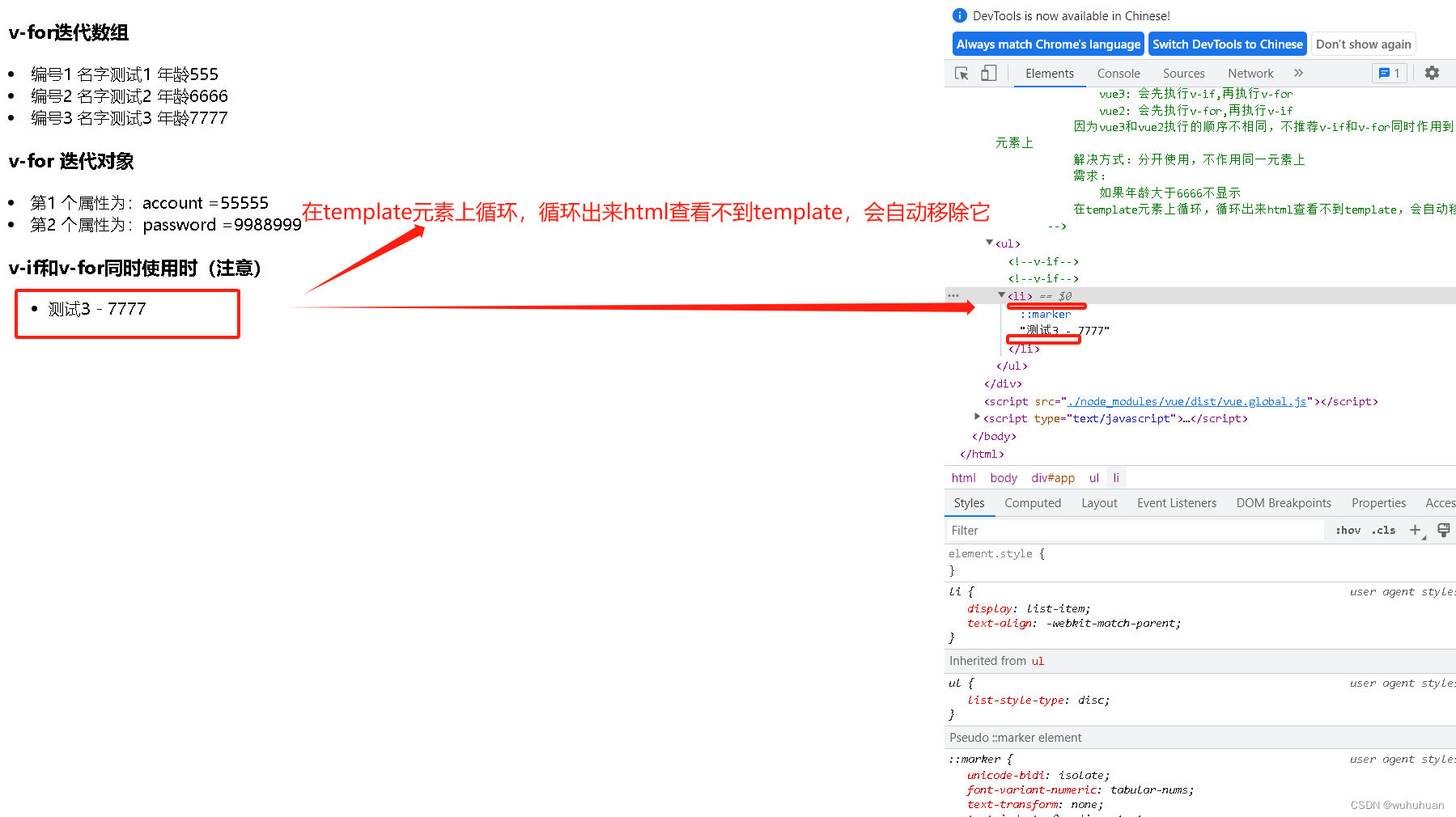This screenshot has height=817, width=1456.
Task: Click list item 编号3 名字测试3 年龄7777
Action: coord(129,118)
